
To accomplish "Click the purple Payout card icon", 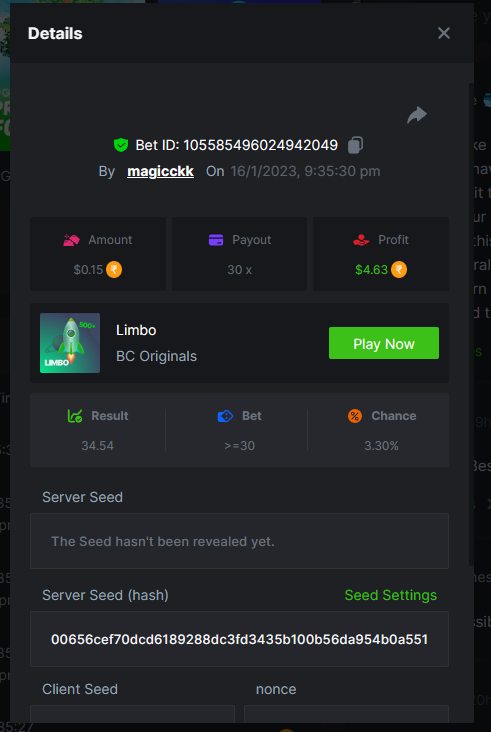I will pos(216,240).
